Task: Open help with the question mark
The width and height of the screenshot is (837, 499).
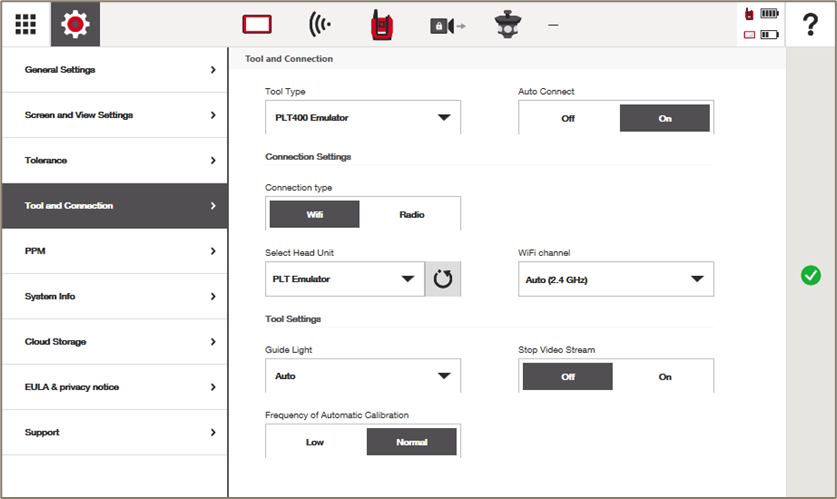Action: point(810,25)
